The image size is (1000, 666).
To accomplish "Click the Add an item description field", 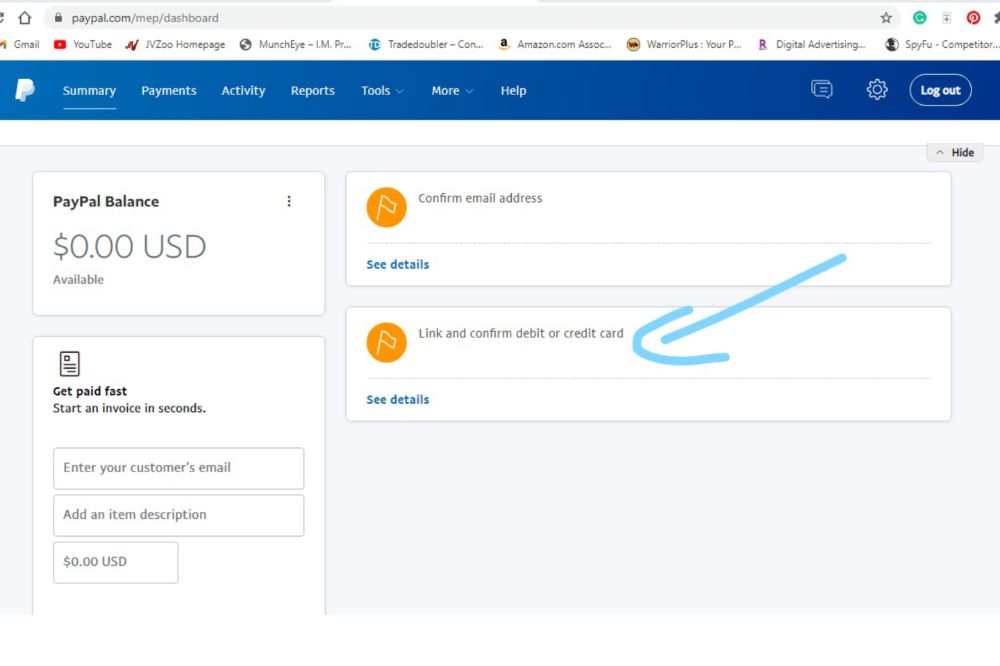I will 178,515.
